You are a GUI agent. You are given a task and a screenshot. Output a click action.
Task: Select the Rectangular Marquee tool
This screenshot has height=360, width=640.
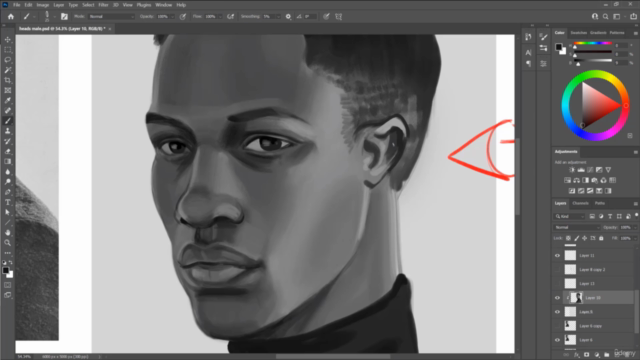(8, 50)
